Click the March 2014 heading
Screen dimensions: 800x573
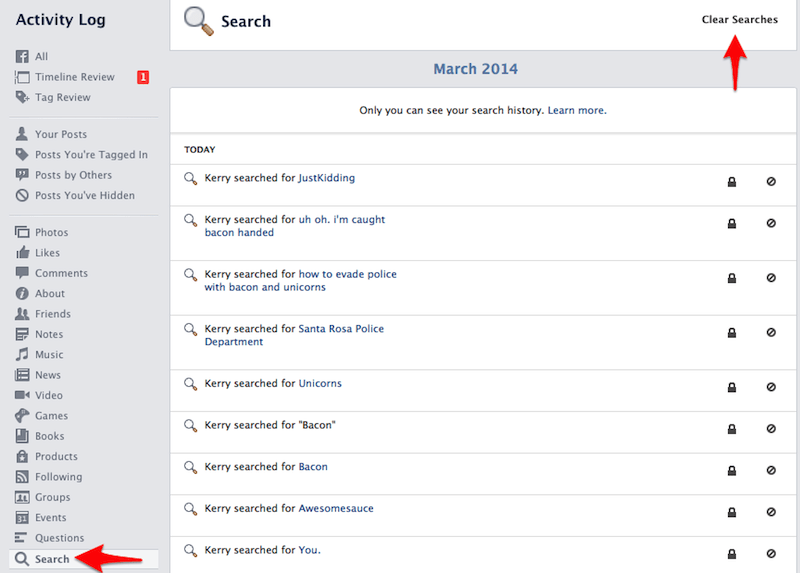pos(476,69)
